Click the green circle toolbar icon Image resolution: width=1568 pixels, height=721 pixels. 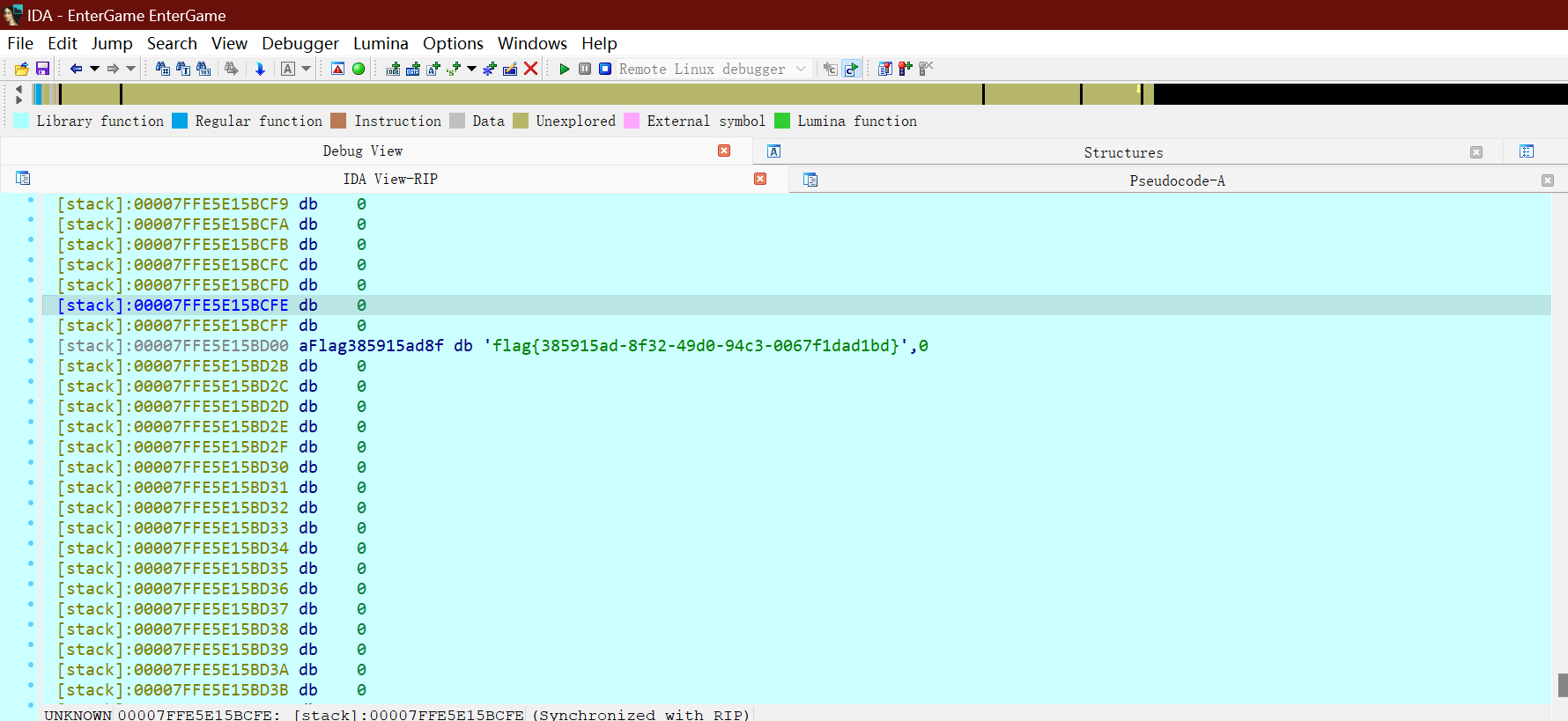[x=359, y=69]
